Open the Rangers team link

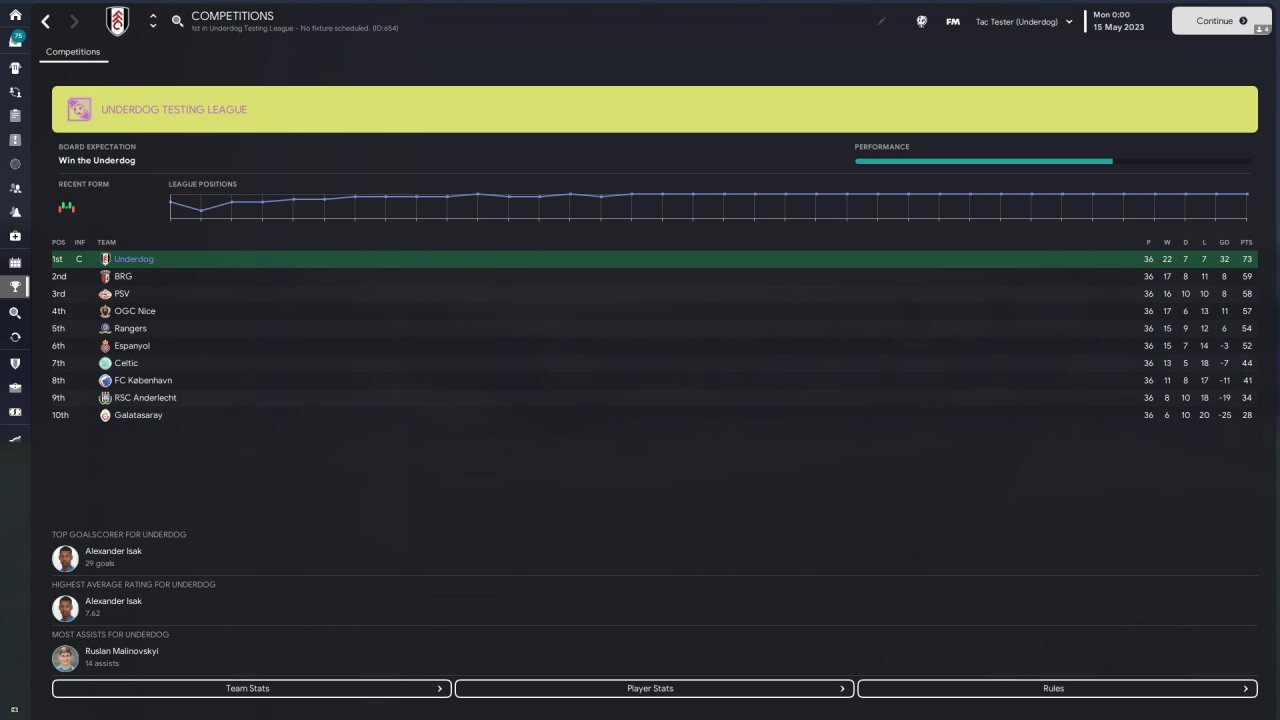pyautogui.click(x=130, y=328)
